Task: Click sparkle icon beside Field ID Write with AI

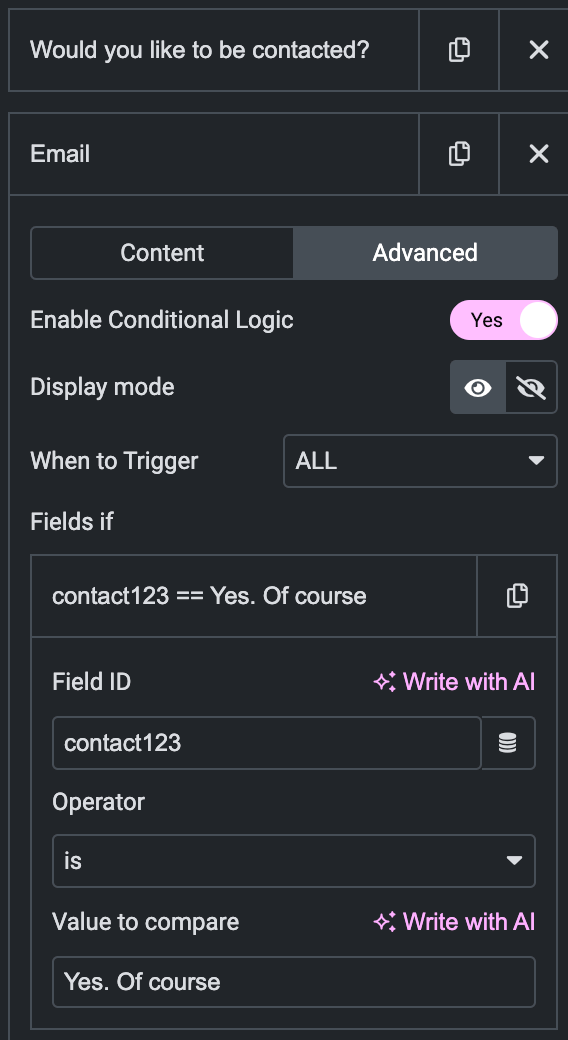Action: [x=385, y=682]
